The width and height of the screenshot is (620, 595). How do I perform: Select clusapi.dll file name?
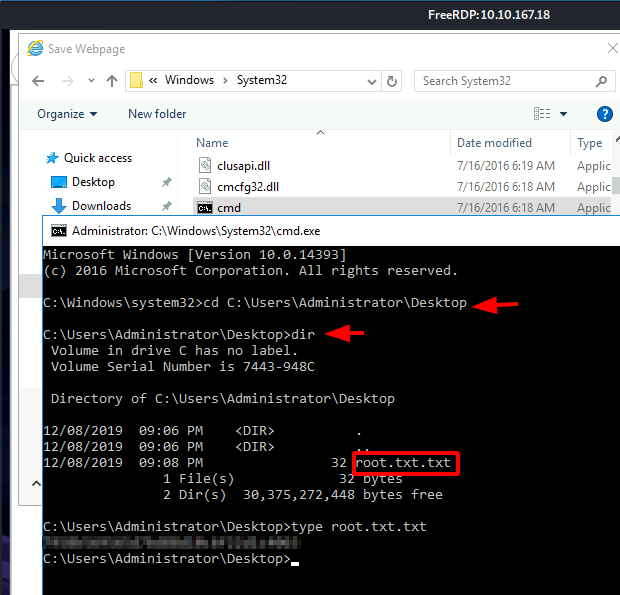click(x=244, y=166)
